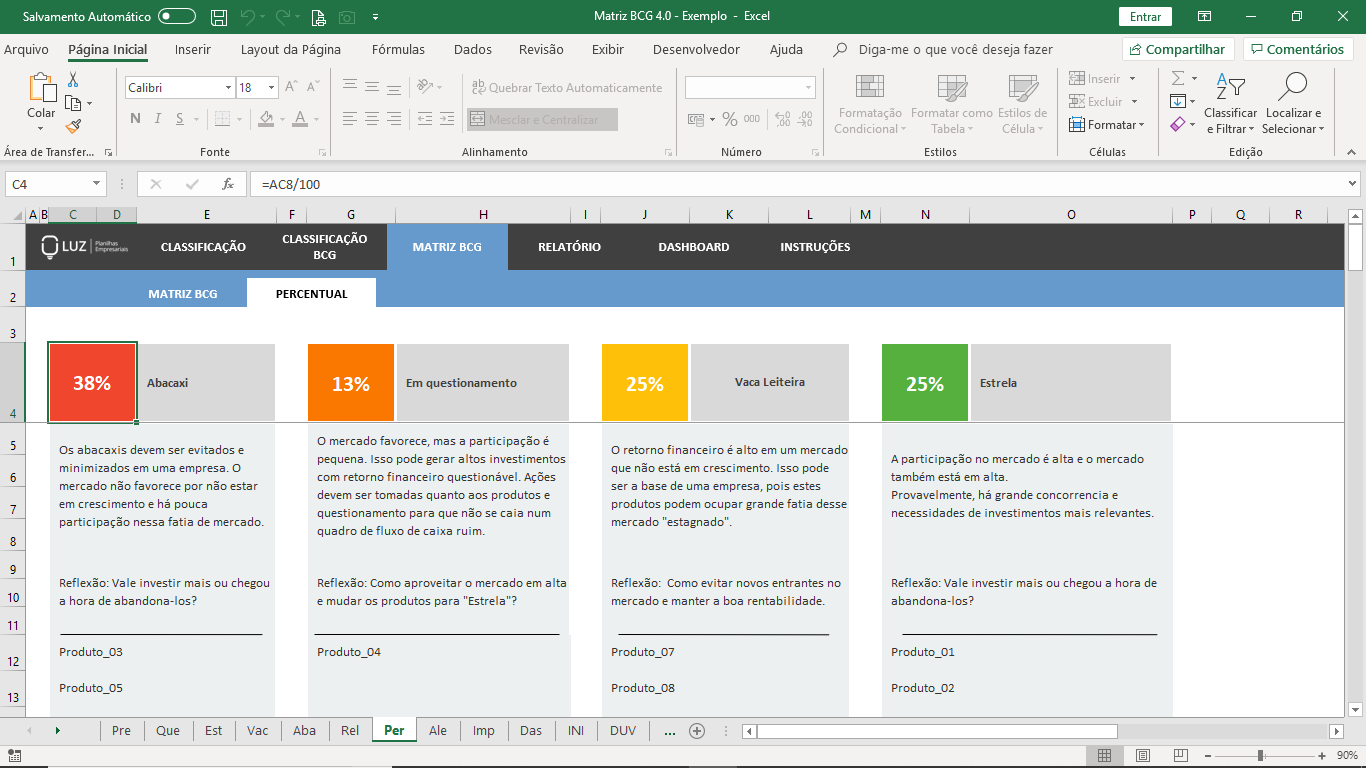Switch to page layout view in status bar
1366x768 pixels.
[x=1143, y=755]
